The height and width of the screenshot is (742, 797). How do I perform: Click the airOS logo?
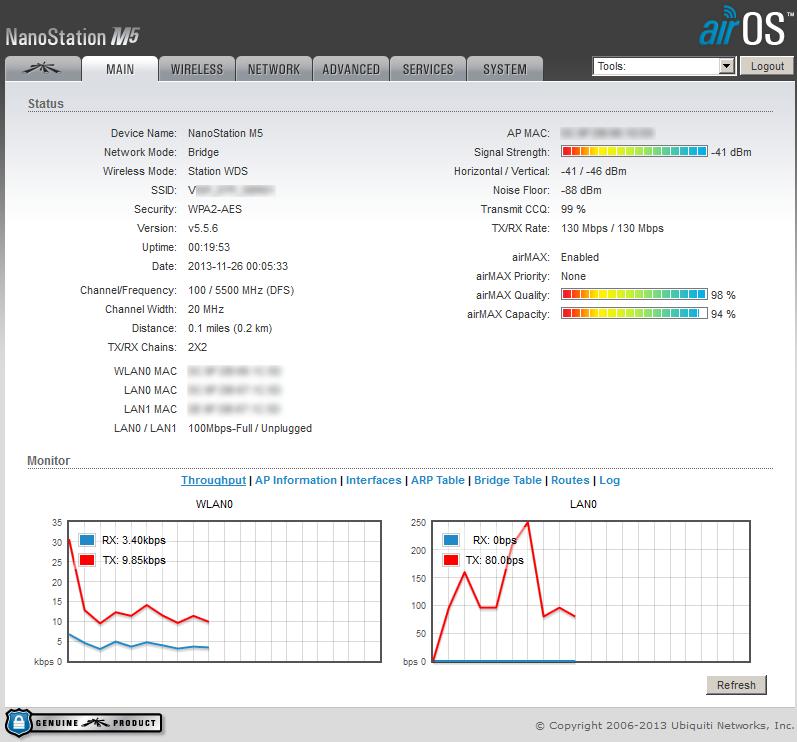point(746,27)
